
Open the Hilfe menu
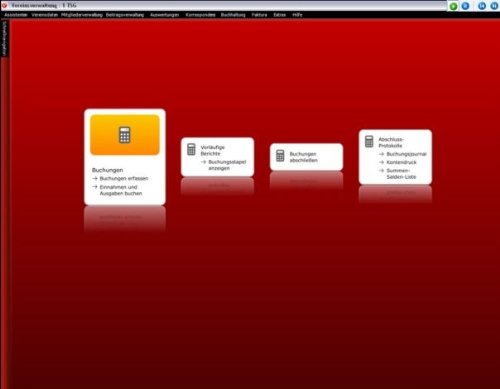297,15
